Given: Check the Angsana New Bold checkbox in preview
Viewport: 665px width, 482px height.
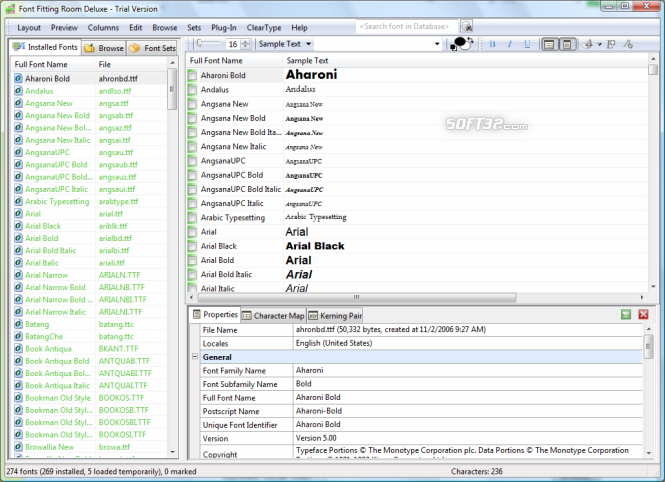Looking at the screenshot, I should pos(193,118).
